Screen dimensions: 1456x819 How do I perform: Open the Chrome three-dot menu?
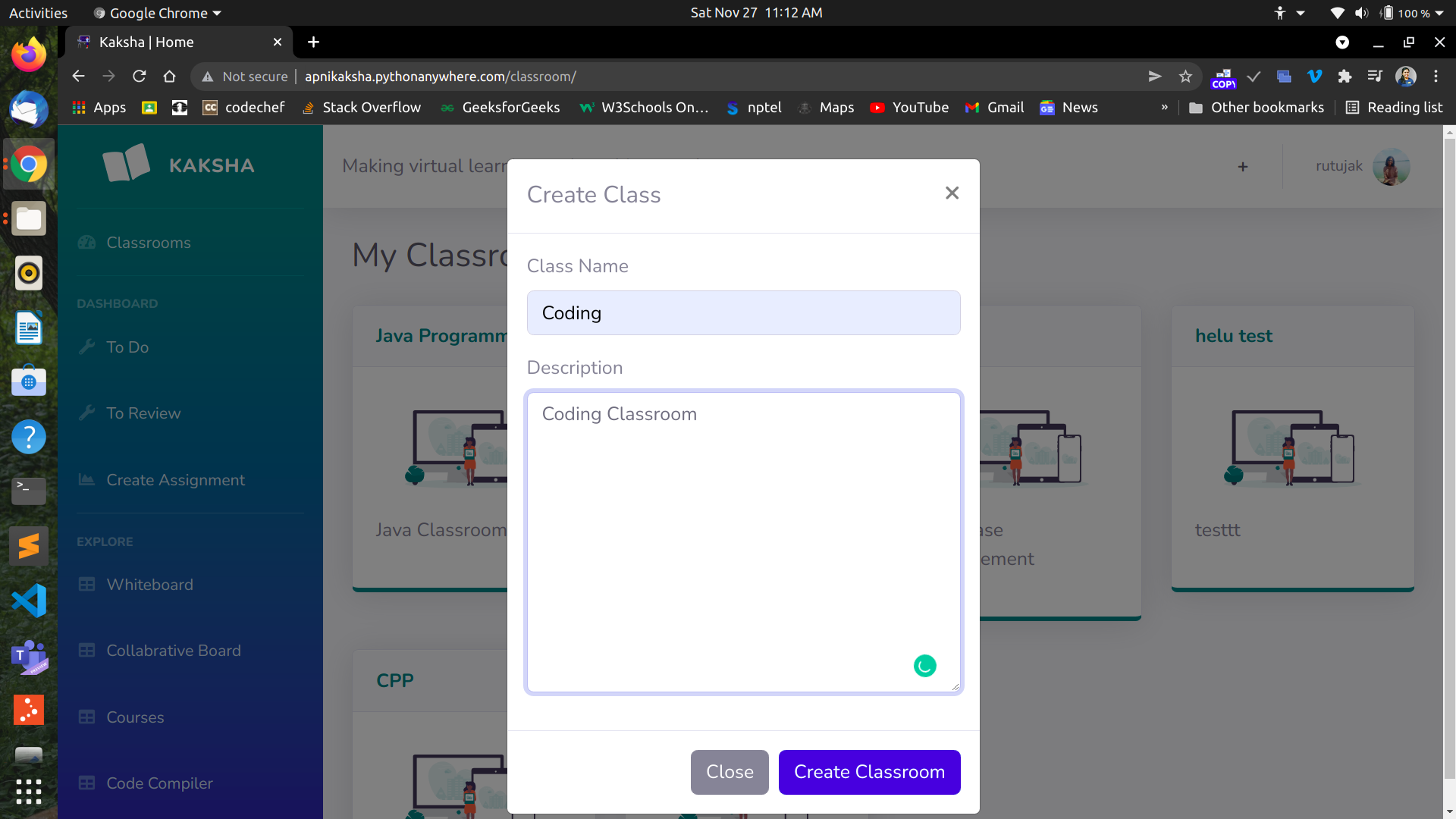click(1436, 77)
